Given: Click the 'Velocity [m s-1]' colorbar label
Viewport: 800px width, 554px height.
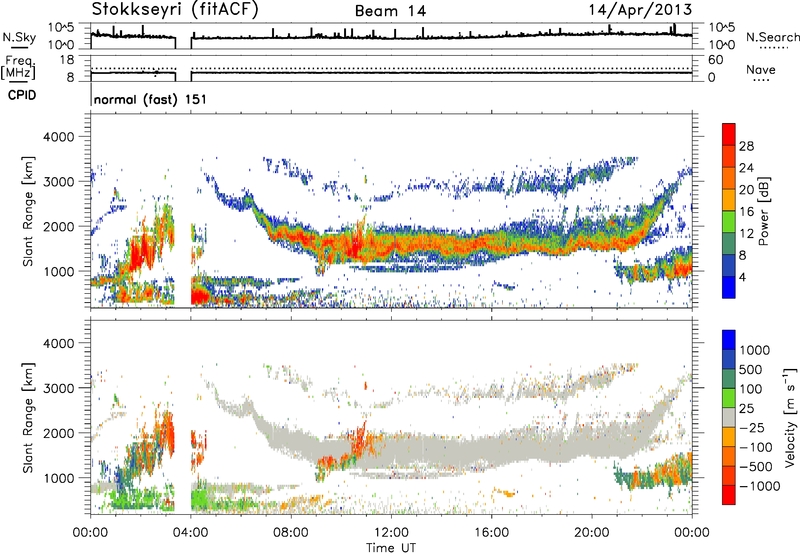Looking at the screenshot, I should [x=790, y=418].
